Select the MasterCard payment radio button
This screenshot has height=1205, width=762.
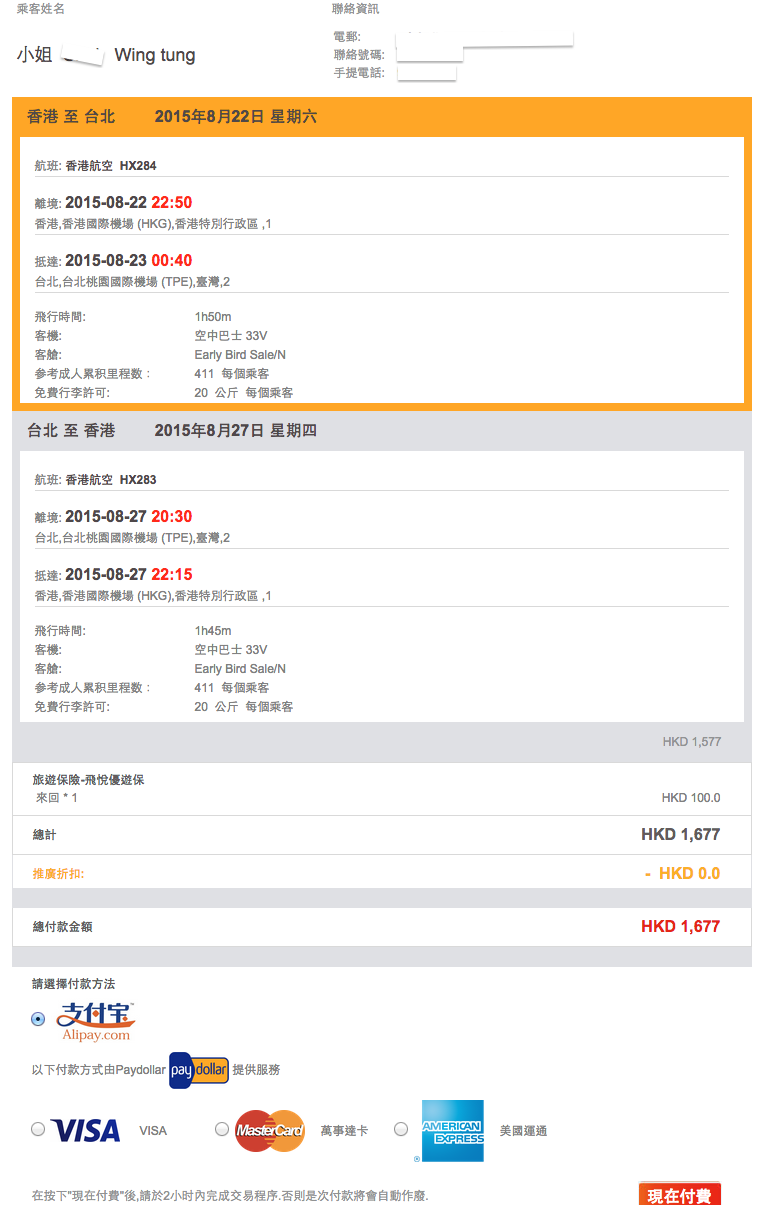pyautogui.click(x=222, y=1129)
